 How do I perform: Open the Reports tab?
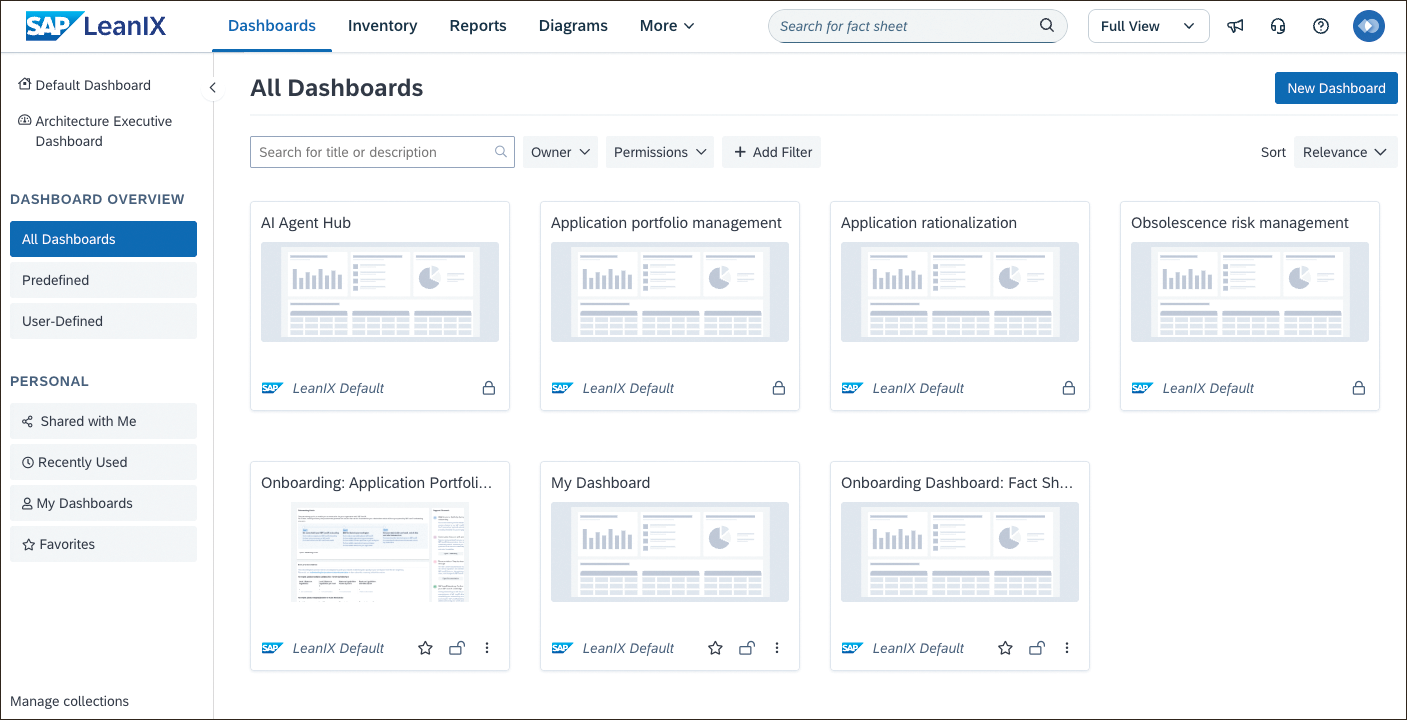[478, 26]
